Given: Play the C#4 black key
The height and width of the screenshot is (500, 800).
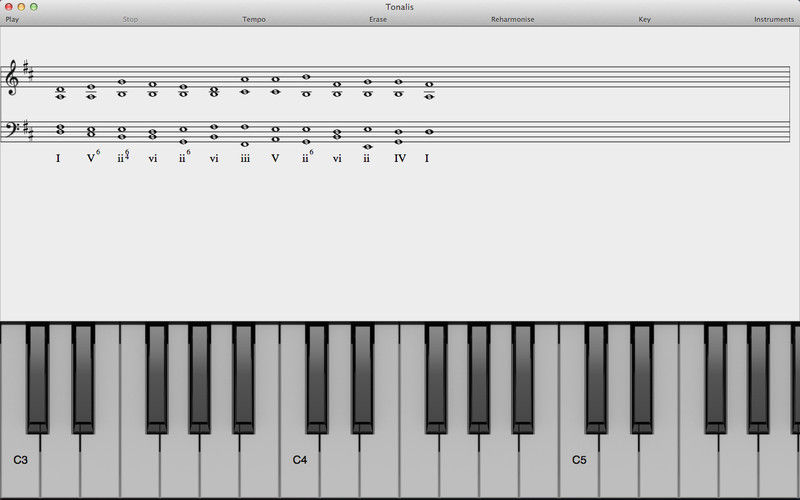Looking at the screenshot, I should [317, 378].
